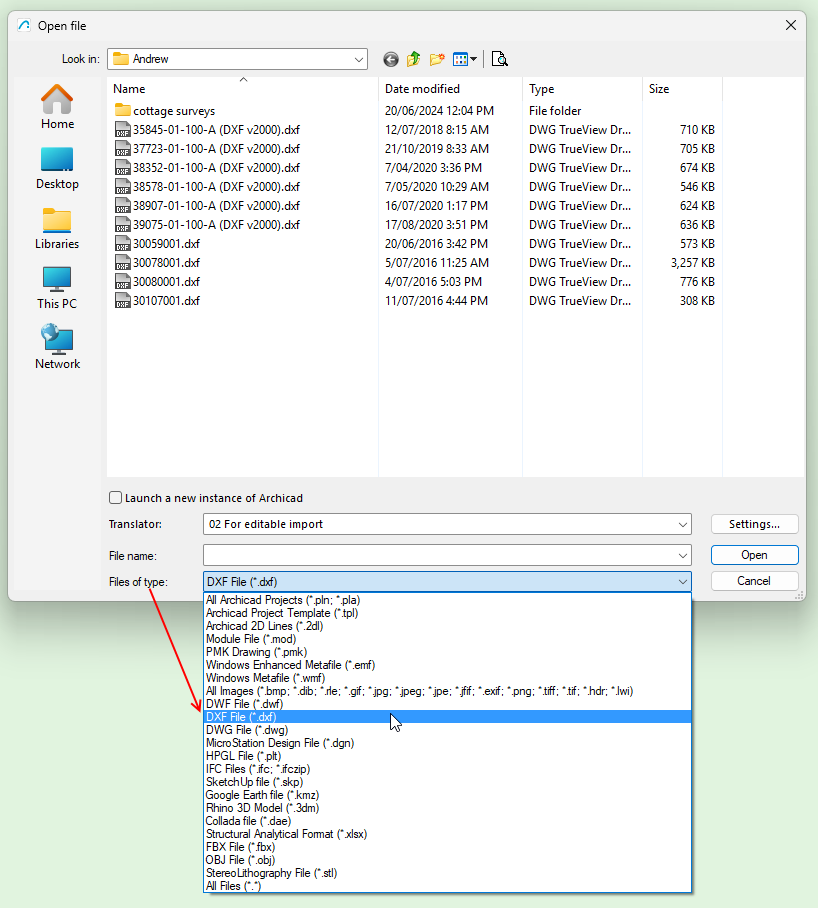Choose FBX File (*.fbx) type

[447, 847]
